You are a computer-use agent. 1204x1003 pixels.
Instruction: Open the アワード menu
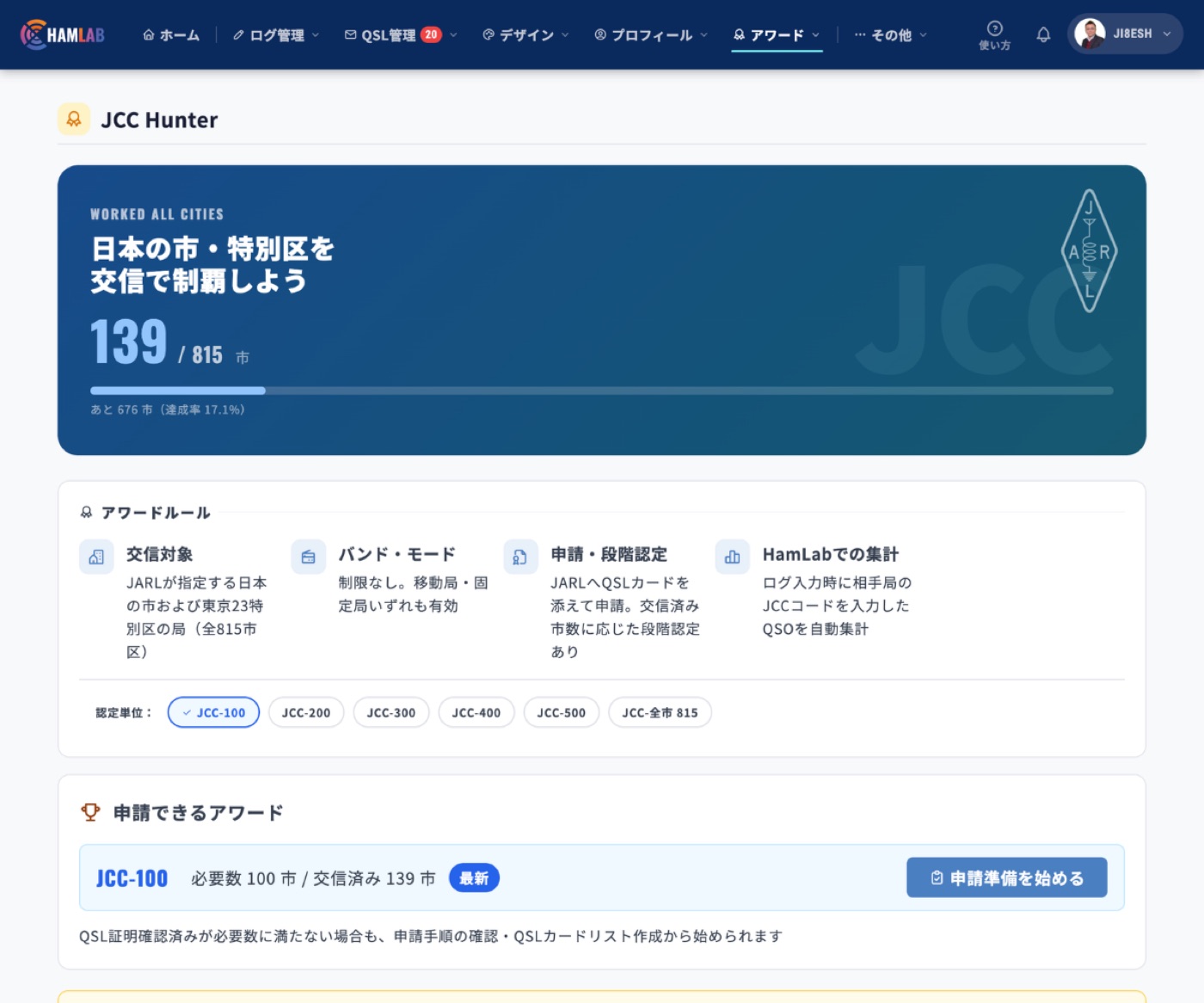[777, 34]
